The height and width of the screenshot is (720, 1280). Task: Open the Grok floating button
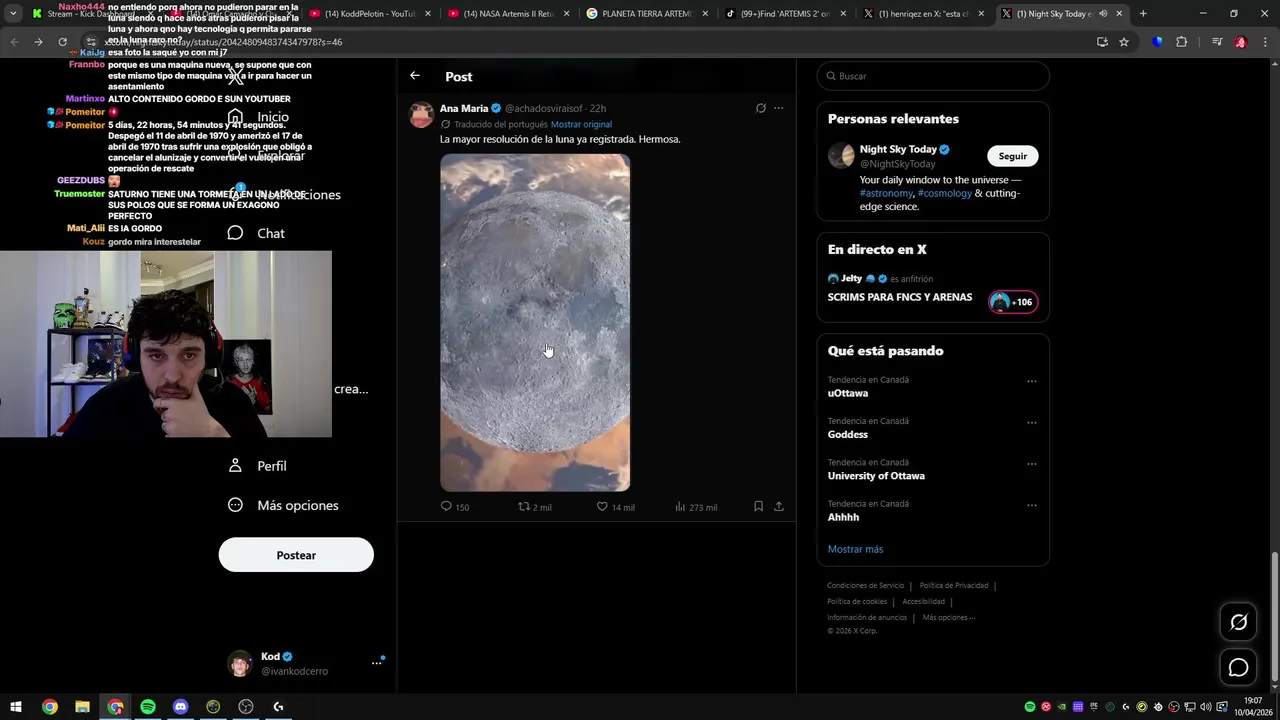pyautogui.click(x=1238, y=622)
